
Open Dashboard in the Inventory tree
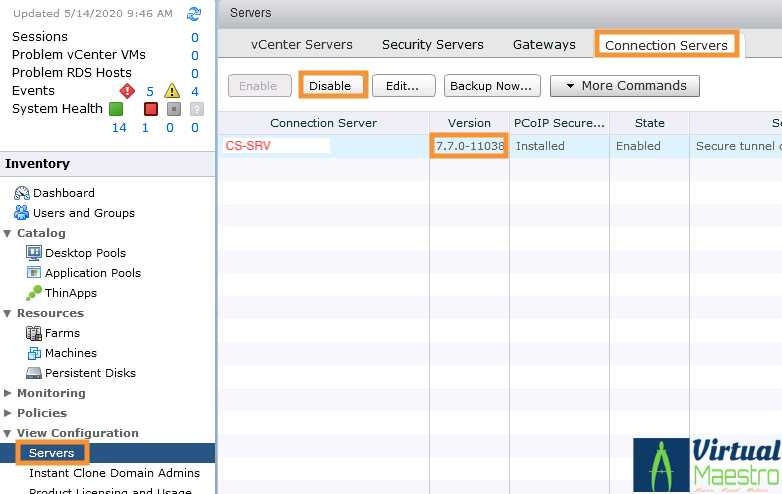(x=63, y=193)
